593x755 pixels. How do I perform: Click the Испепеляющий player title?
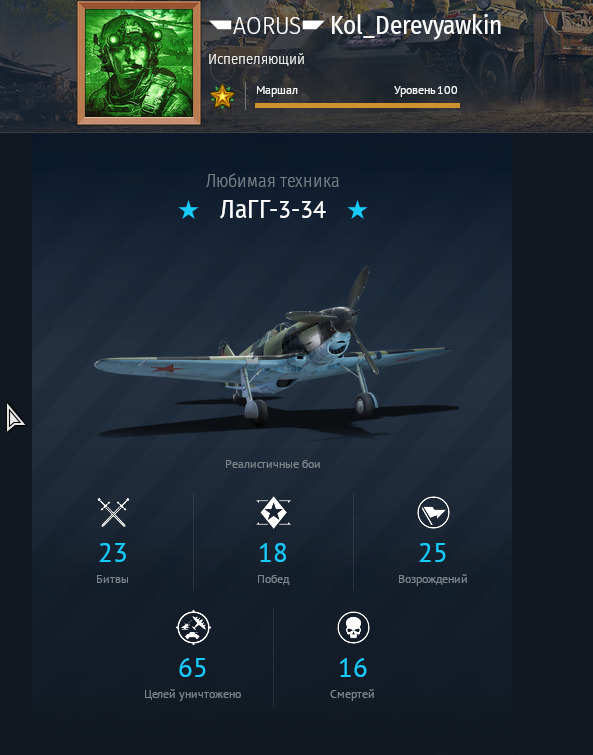click(x=256, y=59)
